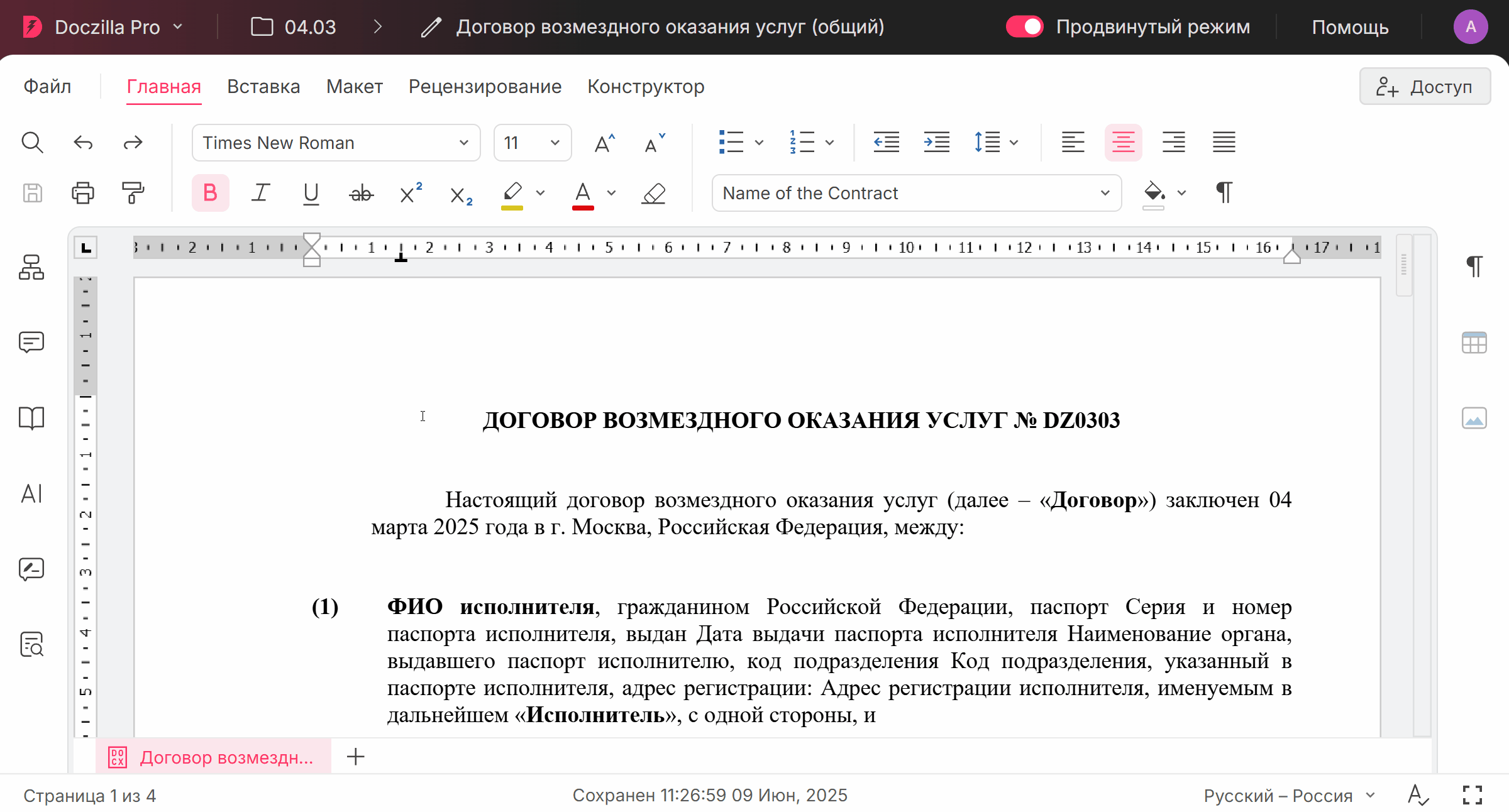Run spell check from status bar
The height and width of the screenshot is (812, 1509).
pyautogui.click(x=1418, y=795)
